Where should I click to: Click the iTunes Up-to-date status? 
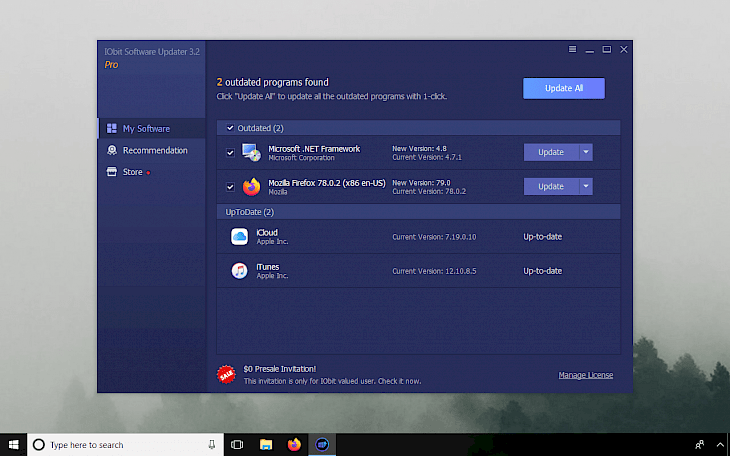[x=542, y=271]
